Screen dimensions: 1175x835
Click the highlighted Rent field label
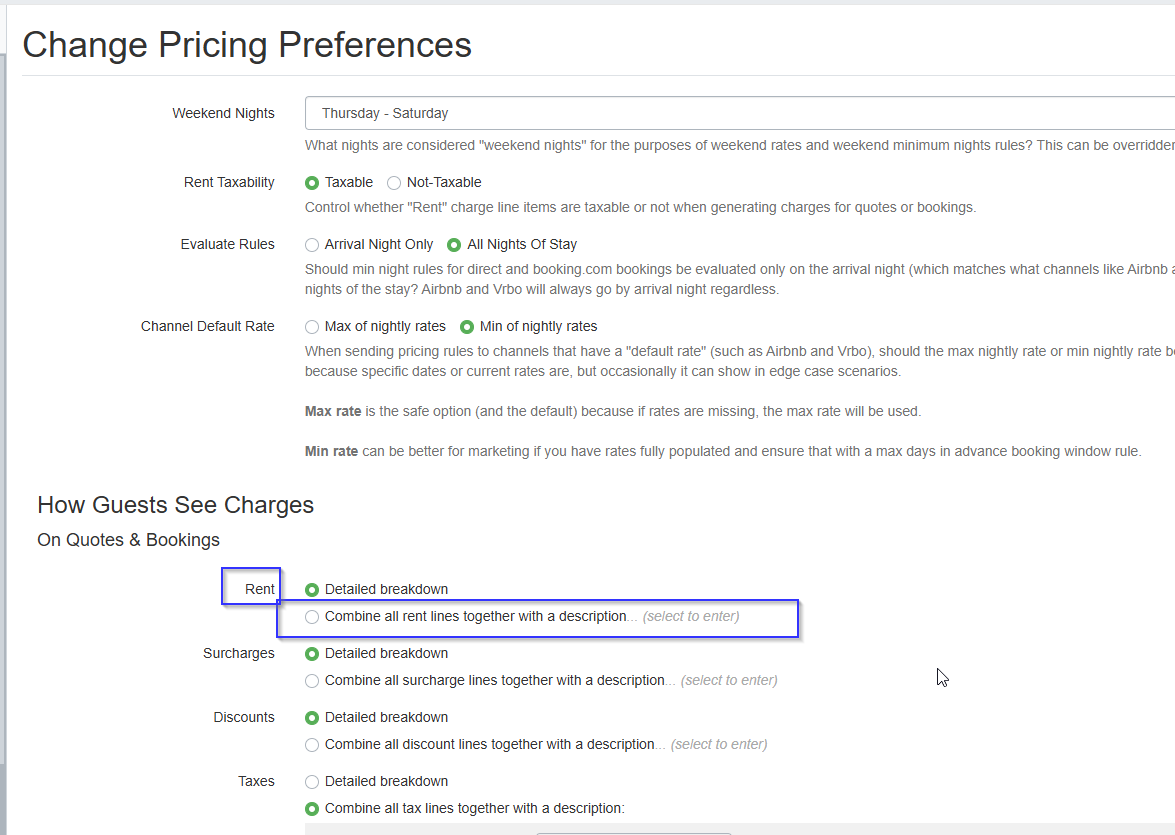pyautogui.click(x=259, y=589)
